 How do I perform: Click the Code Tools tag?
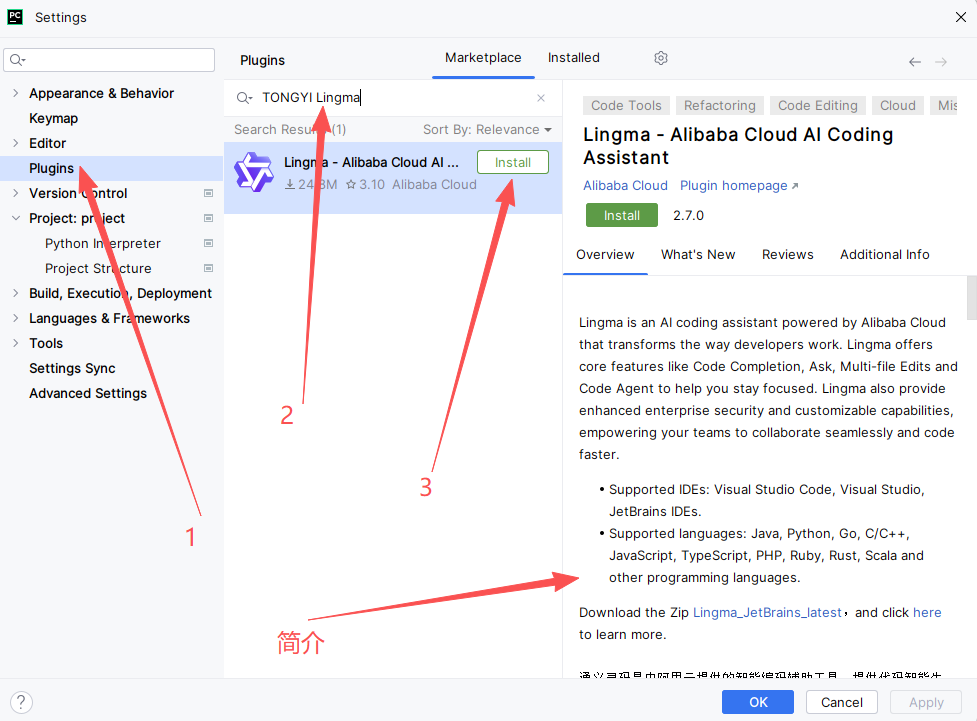(626, 105)
